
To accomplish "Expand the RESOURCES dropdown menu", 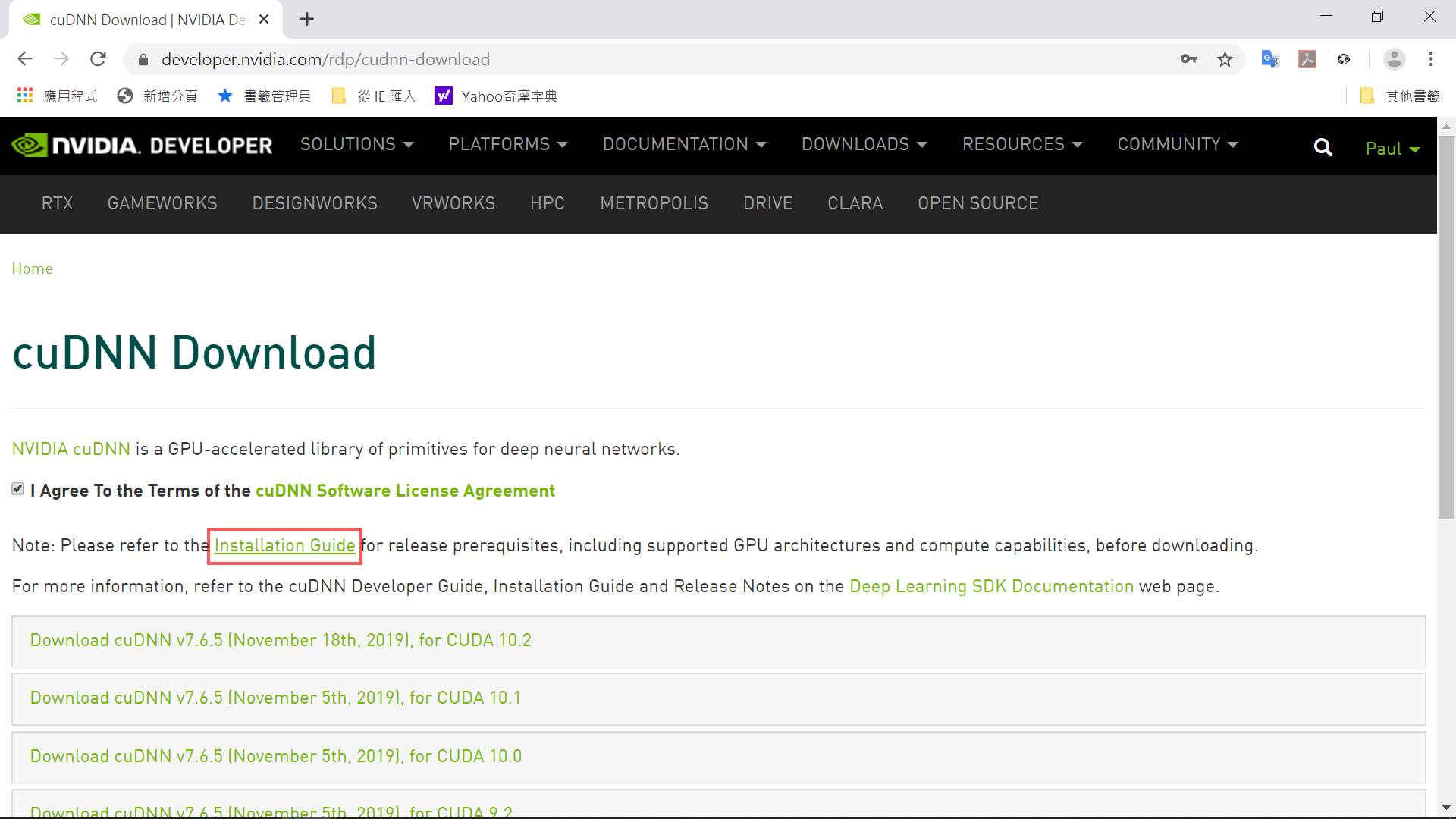I will click(x=1022, y=144).
